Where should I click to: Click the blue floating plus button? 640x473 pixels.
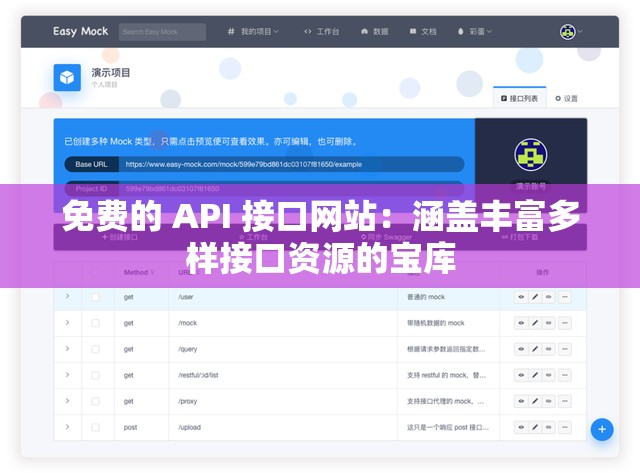pos(602,429)
